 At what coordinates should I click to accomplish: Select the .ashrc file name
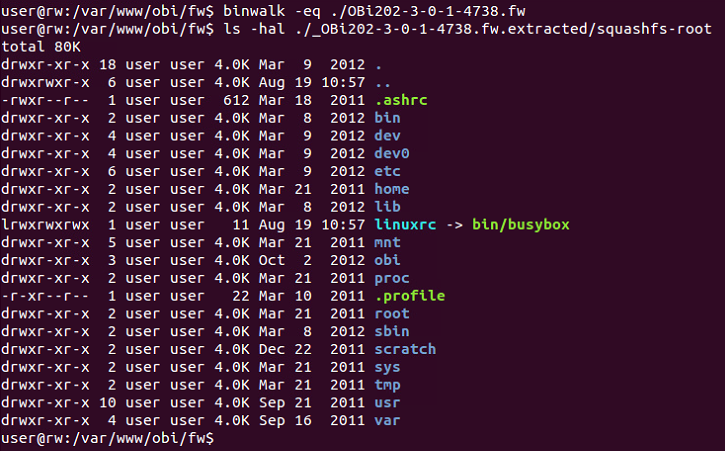click(401, 100)
